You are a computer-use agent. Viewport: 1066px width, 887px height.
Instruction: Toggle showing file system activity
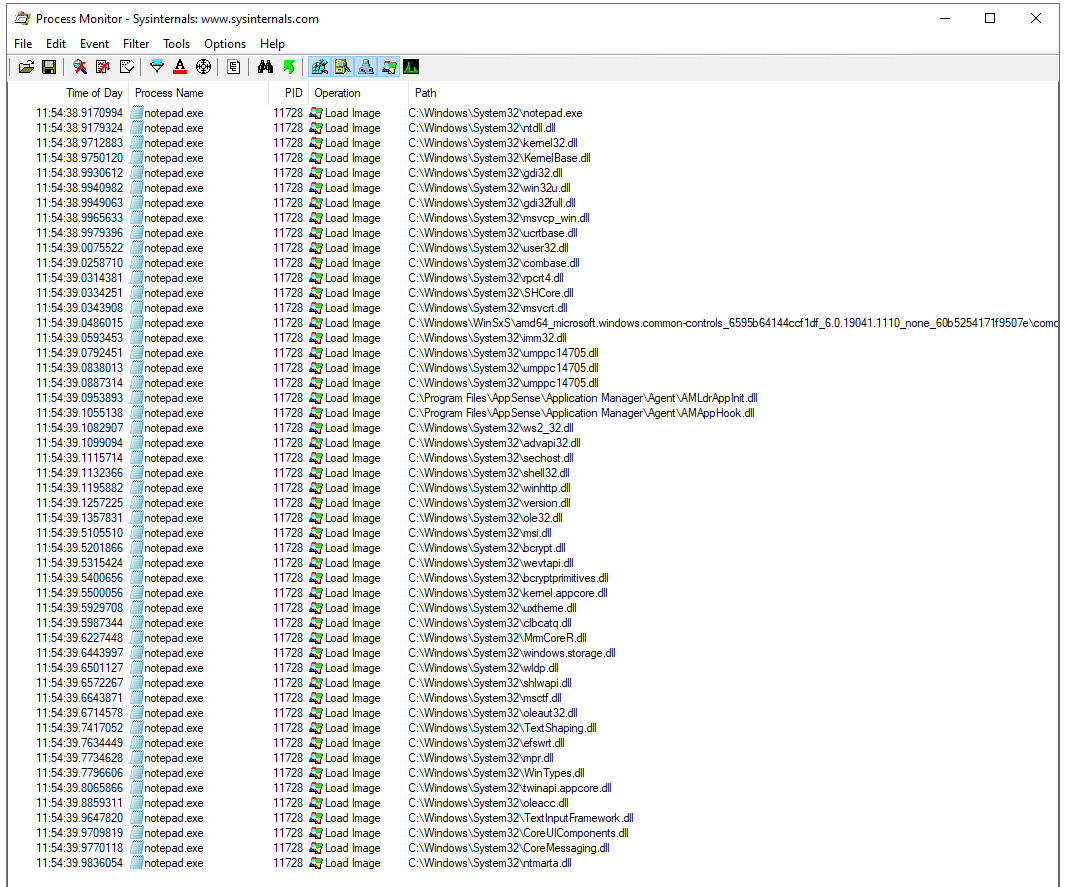pos(342,66)
